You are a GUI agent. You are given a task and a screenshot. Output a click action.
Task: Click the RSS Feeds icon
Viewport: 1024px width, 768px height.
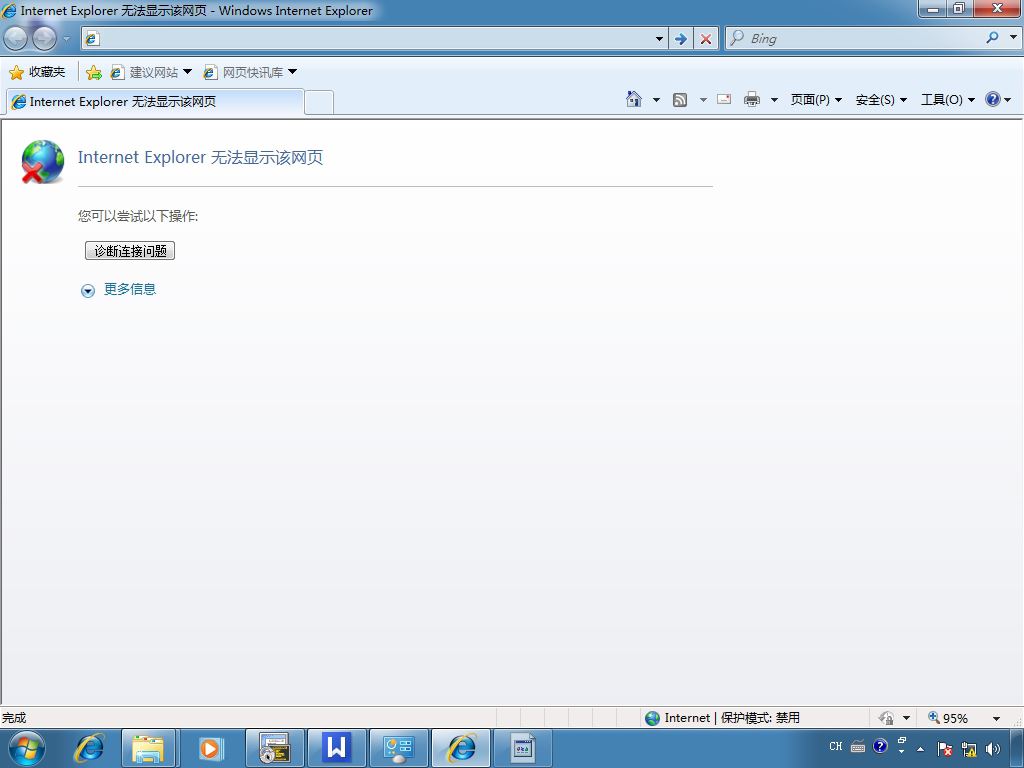[680, 100]
